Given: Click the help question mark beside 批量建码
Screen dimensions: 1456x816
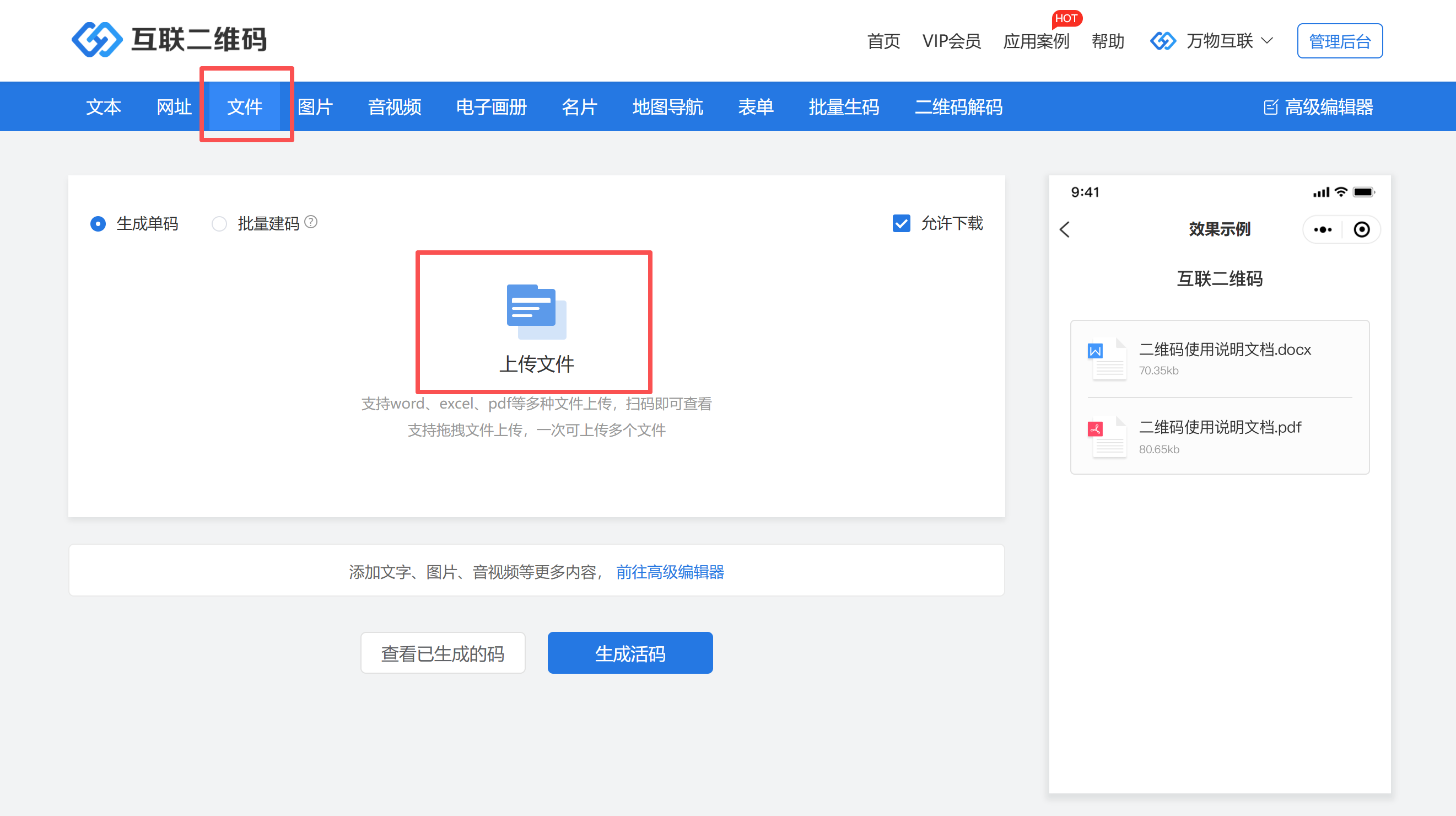Looking at the screenshot, I should point(311,222).
